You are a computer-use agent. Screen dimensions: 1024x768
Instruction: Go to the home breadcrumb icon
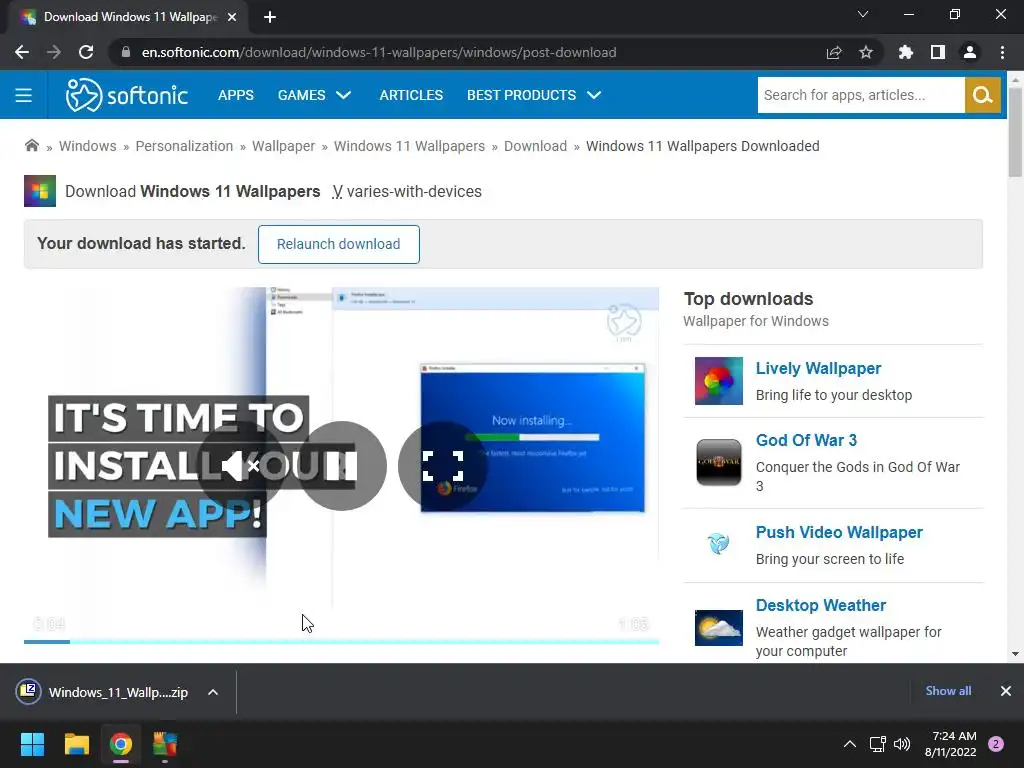point(31,146)
